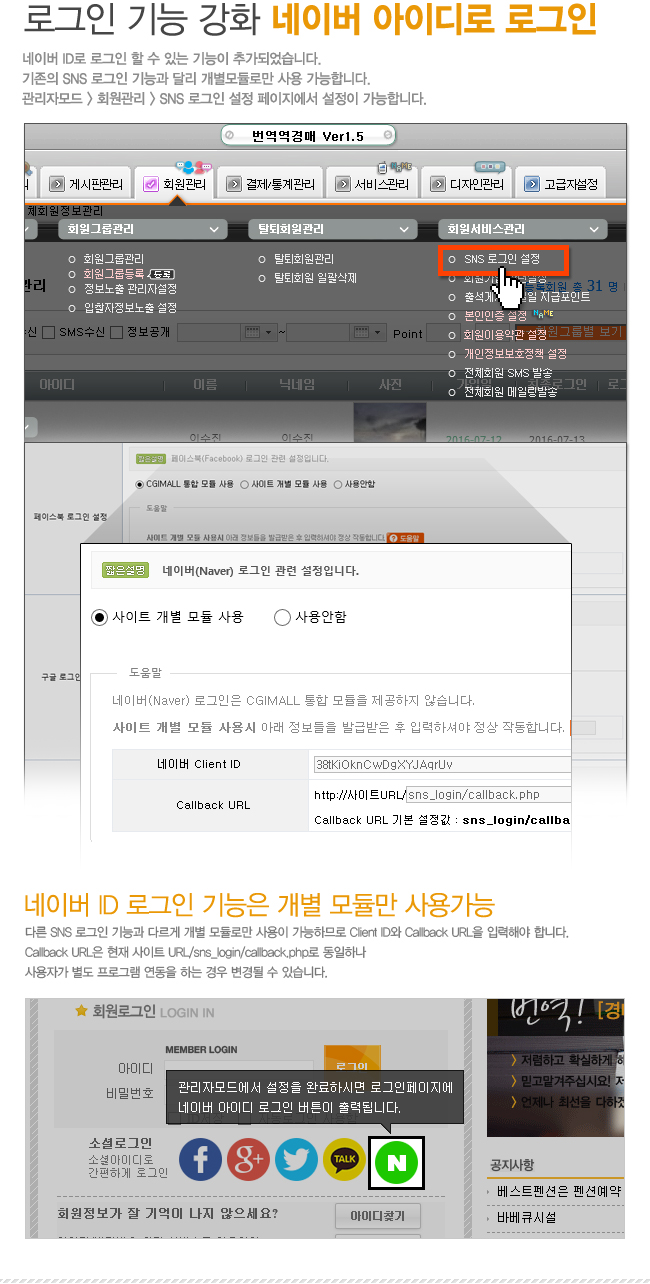Click the 이름 column header
This screenshot has width=650, height=1284.
(204, 385)
